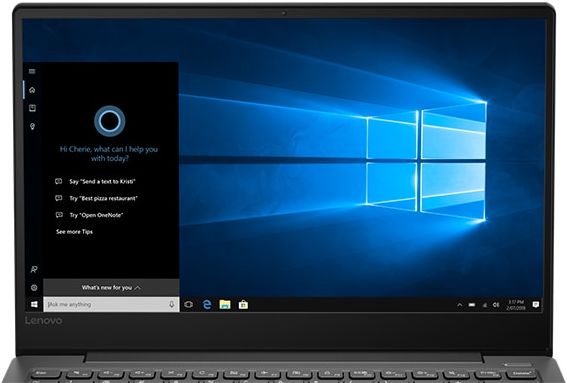Show hidden system tray icons chevron
Screen dimensions: 567x383
tap(460, 305)
